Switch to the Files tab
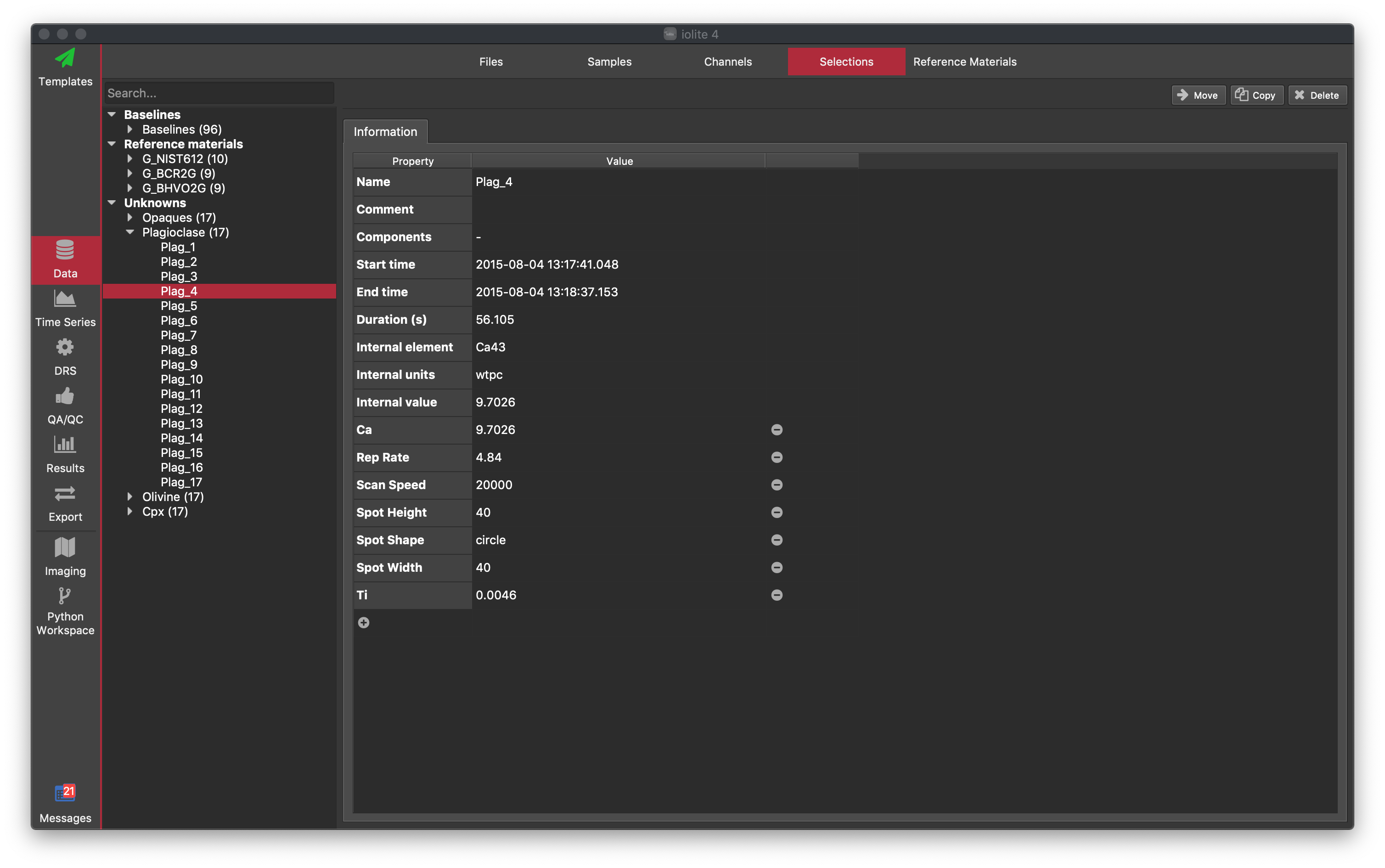This screenshot has width=1385, height=868. coord(491,62)
